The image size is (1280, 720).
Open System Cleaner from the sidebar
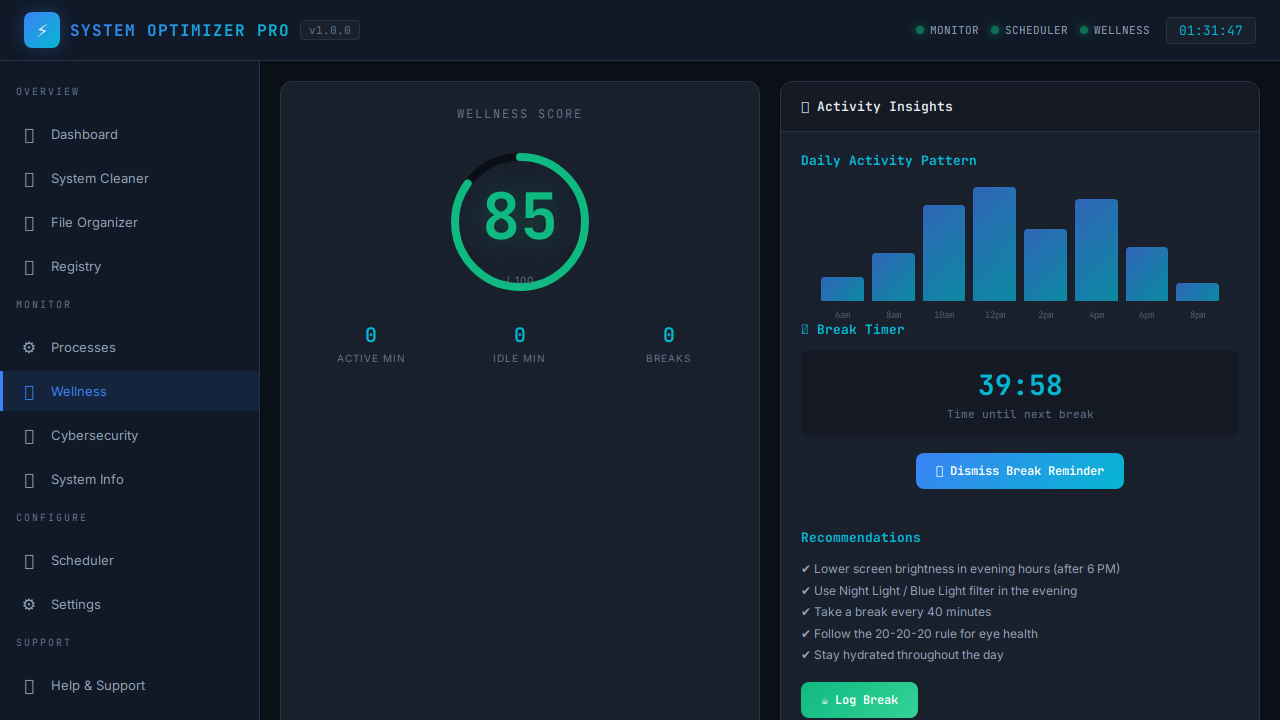pyautogui.click(x=99, y=178)
